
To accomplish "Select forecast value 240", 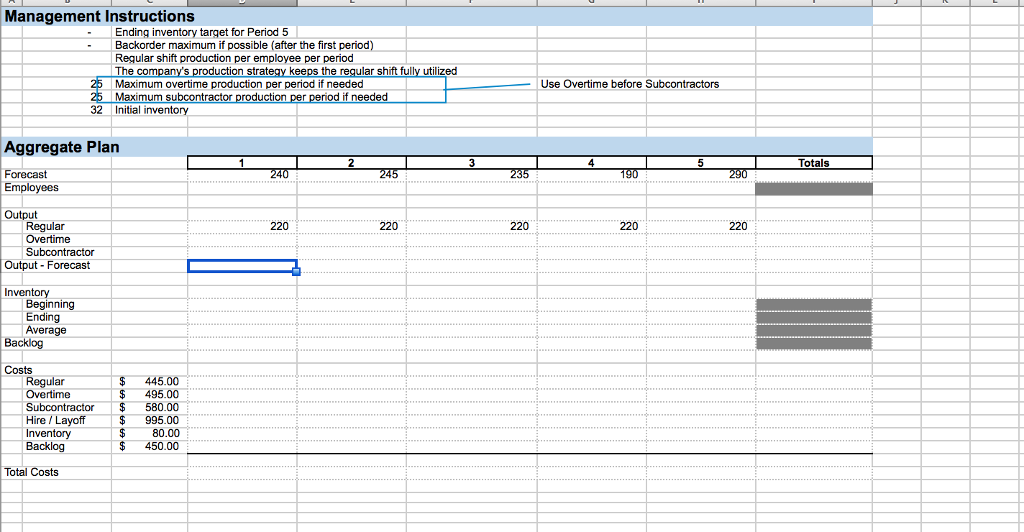I will [279, 174].
